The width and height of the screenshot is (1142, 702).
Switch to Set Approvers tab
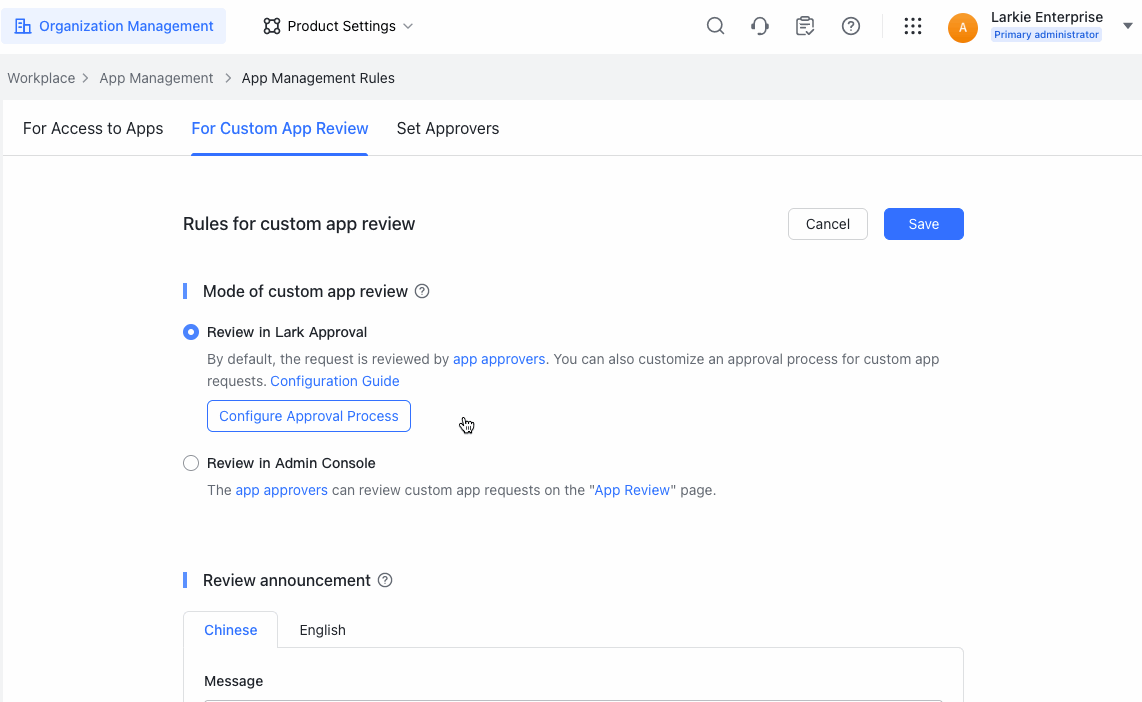[x=448, y=128]
